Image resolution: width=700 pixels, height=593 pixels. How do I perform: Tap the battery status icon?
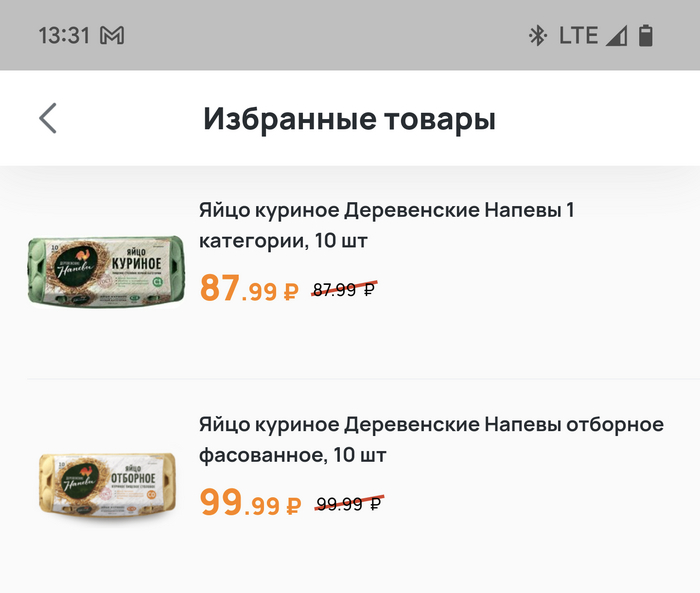click(x=646, y=36)
